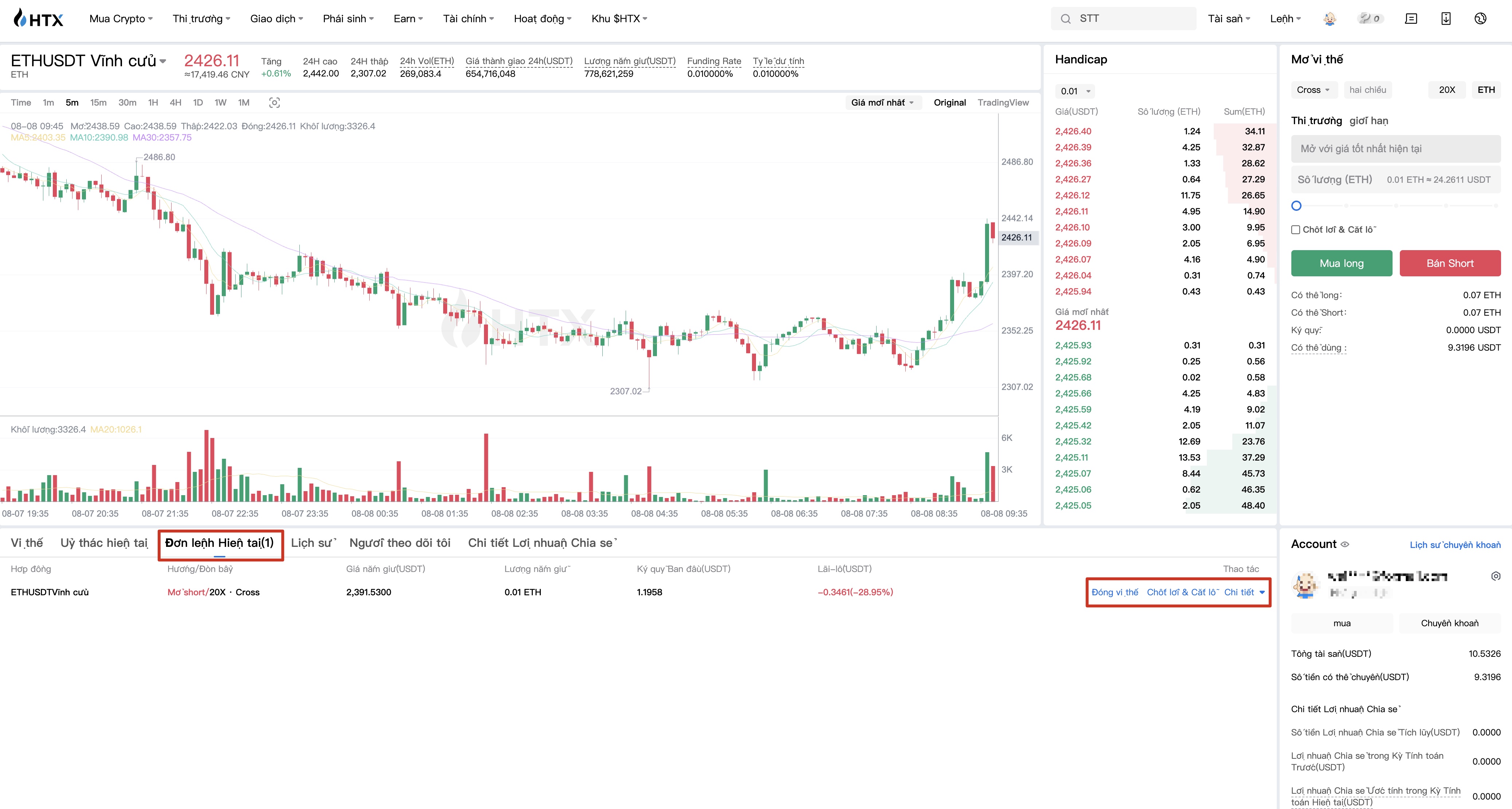Switch chart to Original mode
The image size is (1512, 809).
950,103
